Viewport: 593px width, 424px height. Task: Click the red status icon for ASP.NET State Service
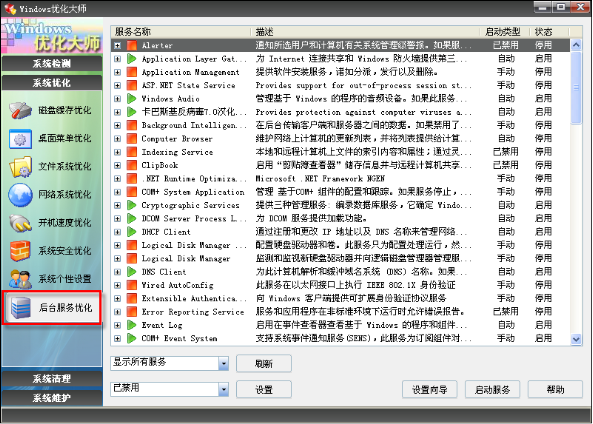click(131, 85)
